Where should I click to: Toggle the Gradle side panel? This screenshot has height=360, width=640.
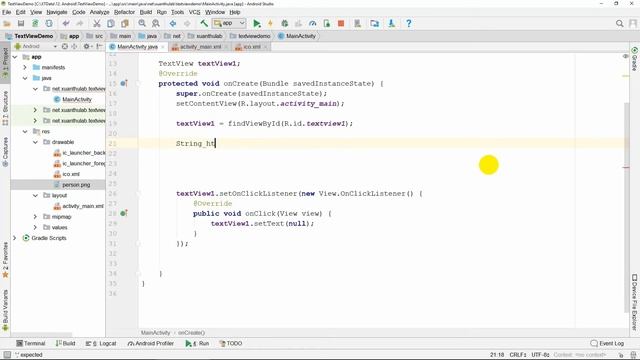tap(634, 59)
